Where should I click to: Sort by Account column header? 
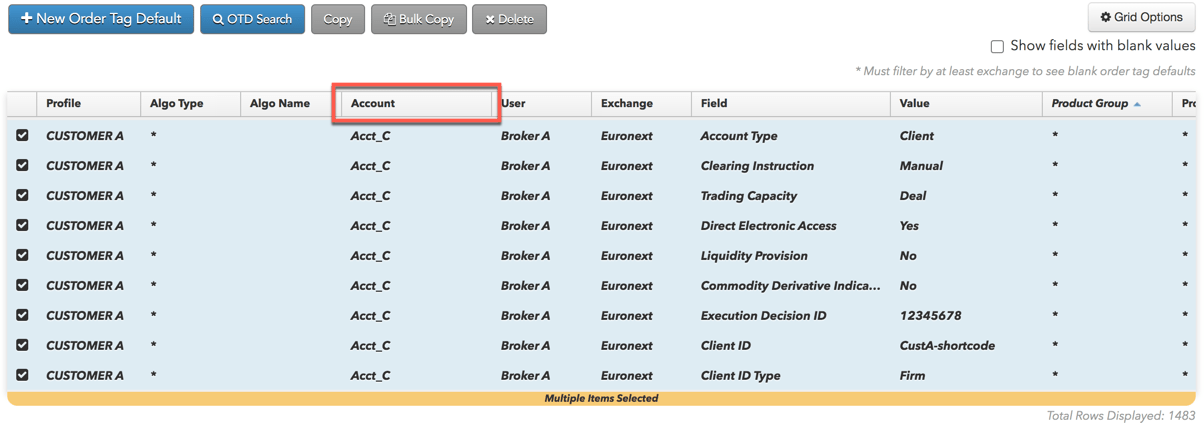[x=416, y=104]
